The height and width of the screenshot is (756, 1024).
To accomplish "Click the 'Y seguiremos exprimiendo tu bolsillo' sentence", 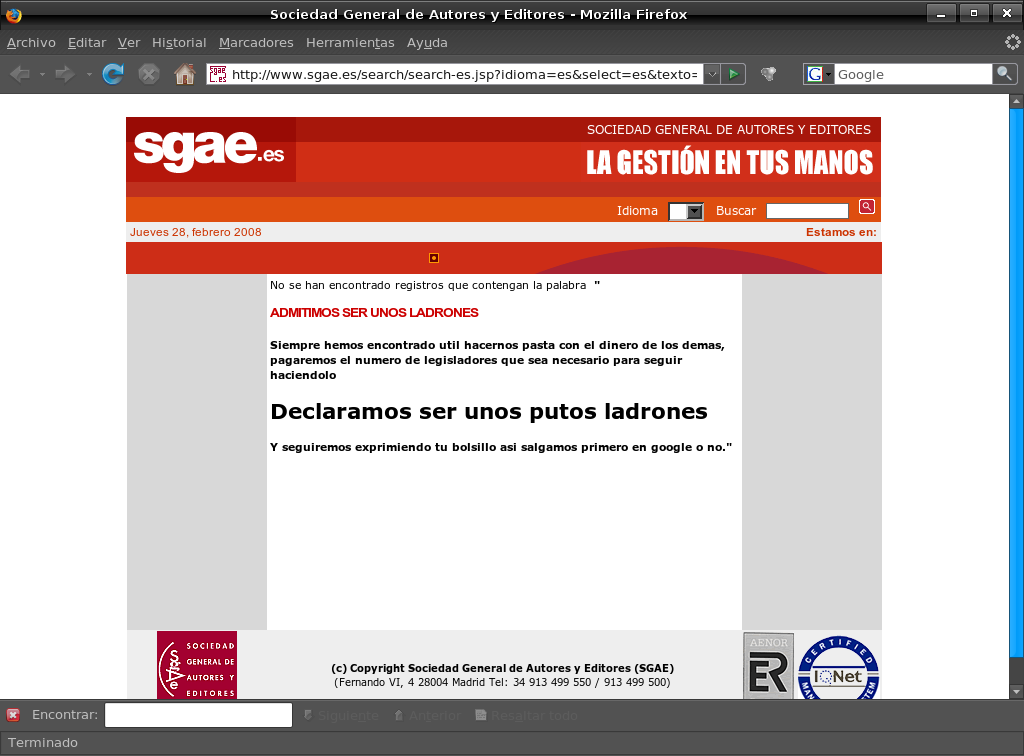I will [501, 447].
